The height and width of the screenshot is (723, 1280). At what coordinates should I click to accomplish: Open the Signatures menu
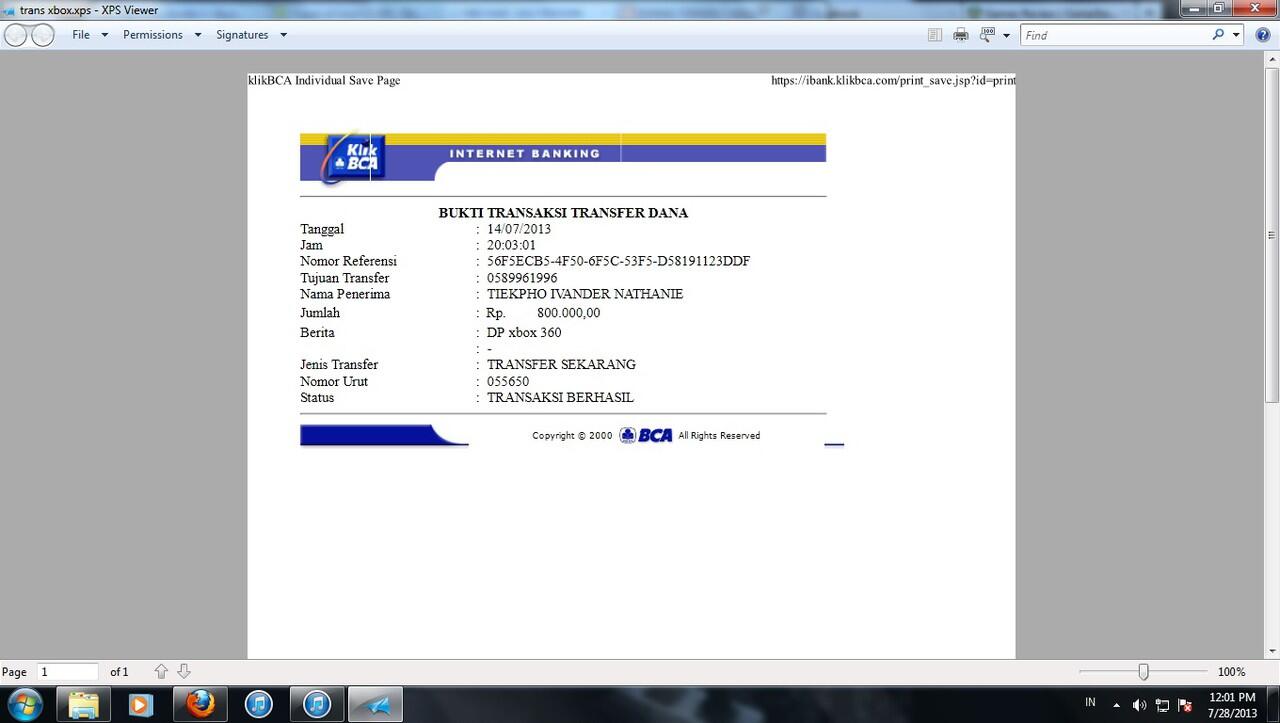[x=242, y=35]
